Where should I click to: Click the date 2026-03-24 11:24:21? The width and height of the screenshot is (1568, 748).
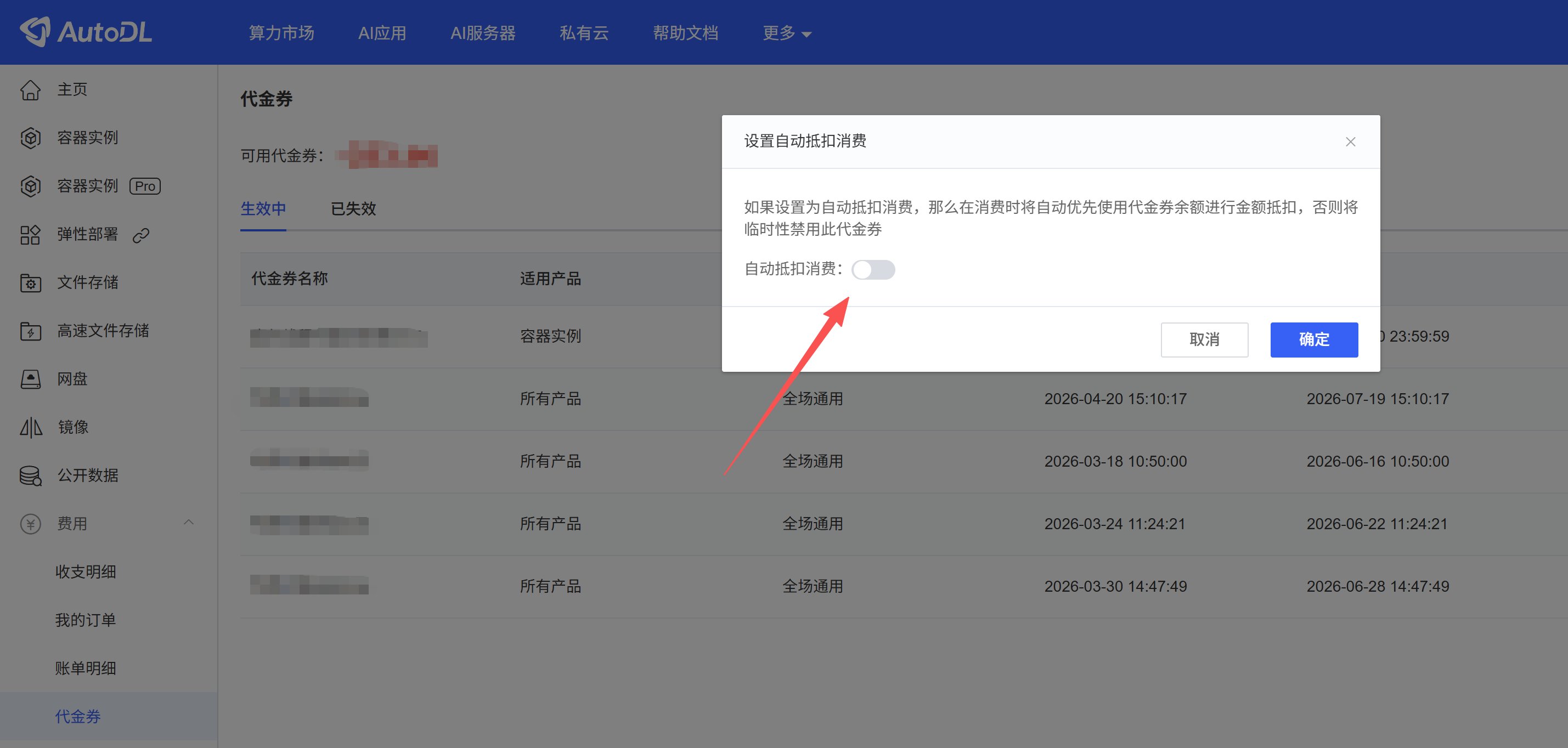pos(1114,524)
